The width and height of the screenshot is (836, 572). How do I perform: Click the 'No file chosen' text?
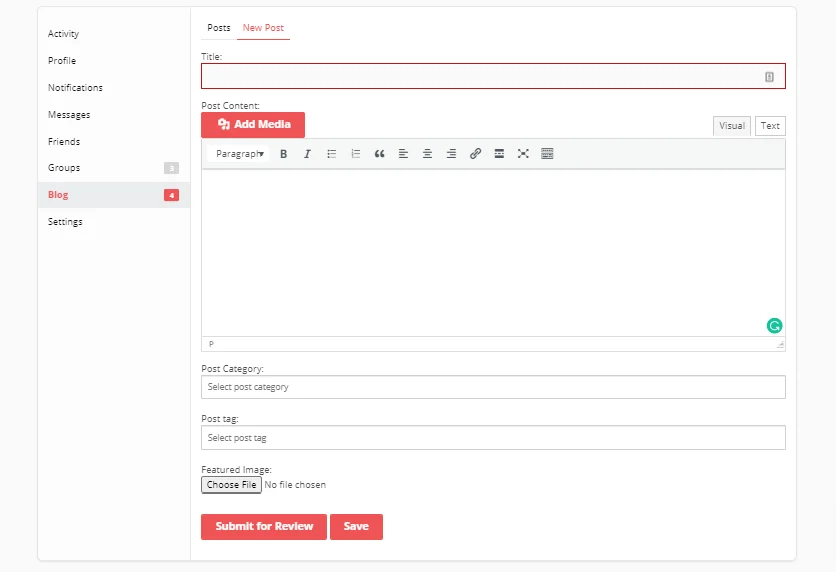(295, 485)
